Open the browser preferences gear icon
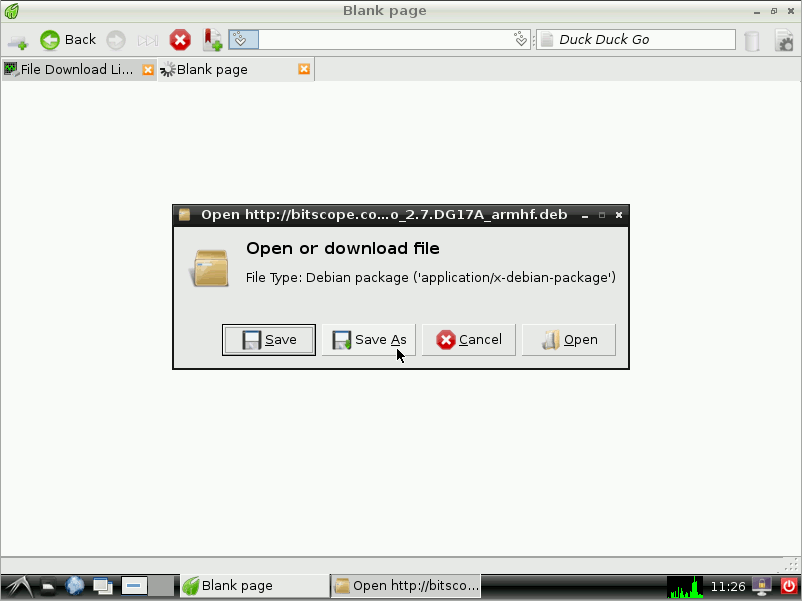The width and height of the screenshot is (802, 601). coord(786,40)
